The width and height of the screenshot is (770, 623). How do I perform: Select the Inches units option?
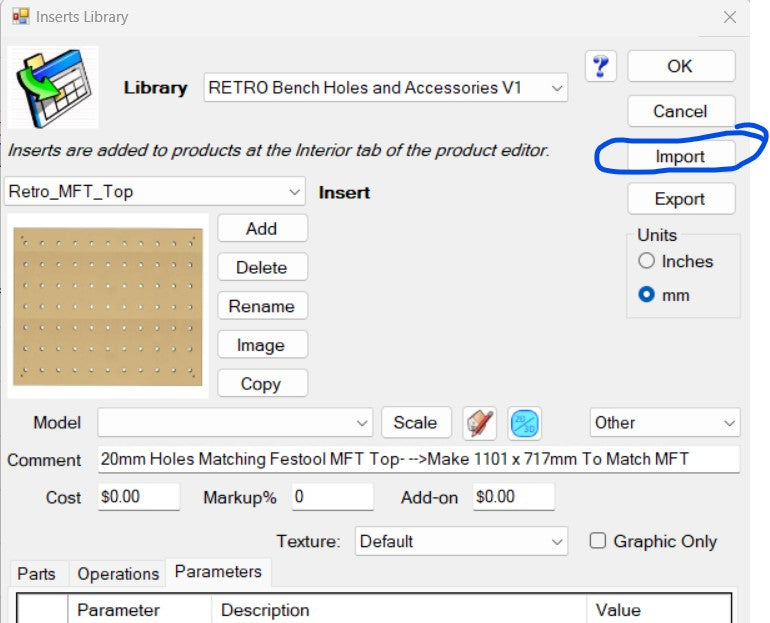pos(647,262)
